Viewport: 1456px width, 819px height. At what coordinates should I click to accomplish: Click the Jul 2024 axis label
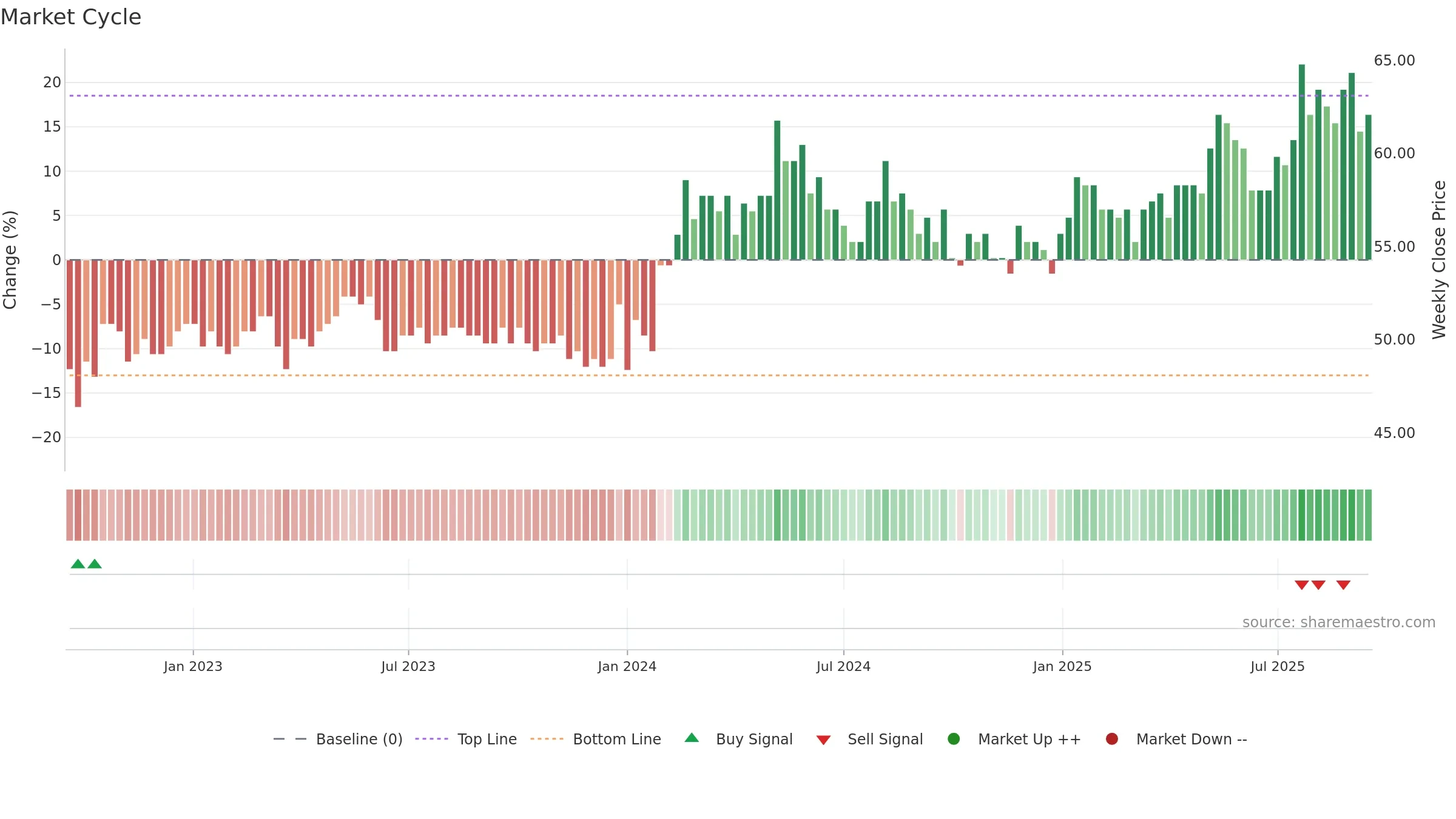tap(843, 666)
